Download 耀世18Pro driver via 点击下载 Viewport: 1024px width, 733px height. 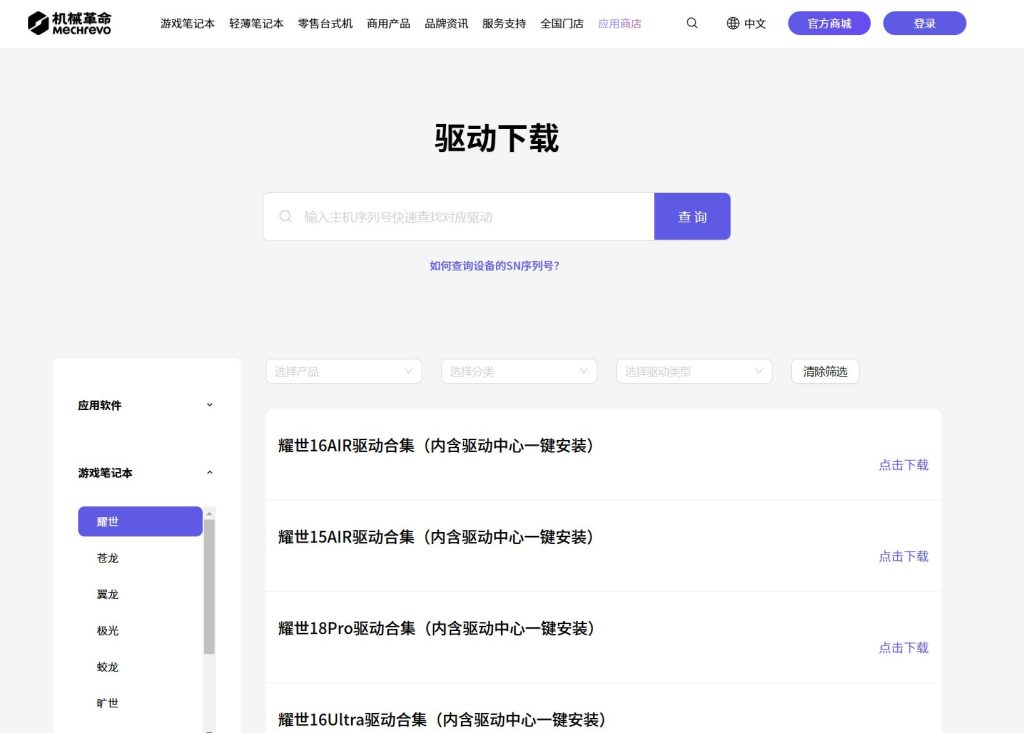coord(903,647)
